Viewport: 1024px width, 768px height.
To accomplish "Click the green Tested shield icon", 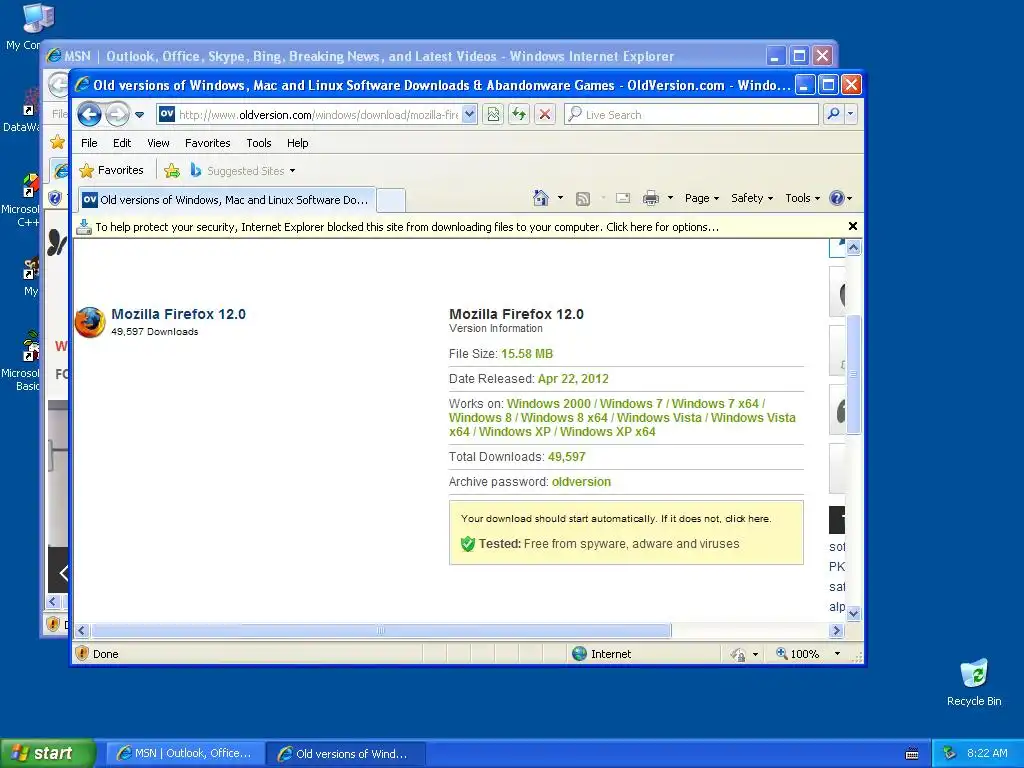I will (468, 544).
